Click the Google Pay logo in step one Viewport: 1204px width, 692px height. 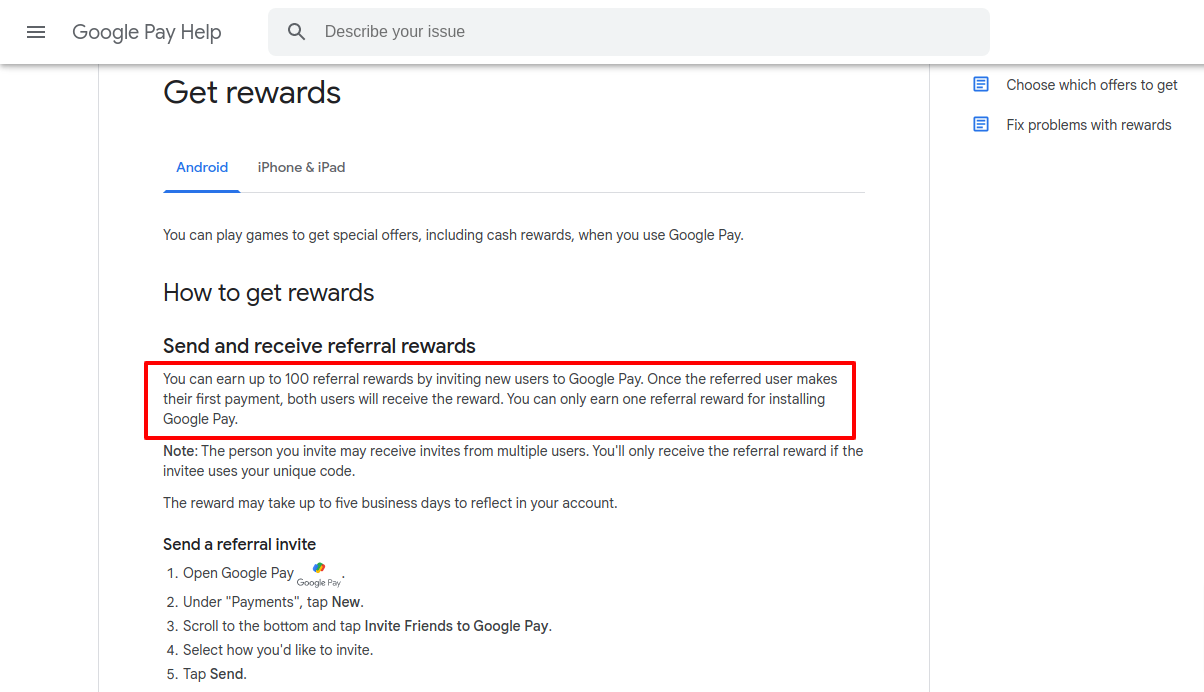tap(319, 574)
